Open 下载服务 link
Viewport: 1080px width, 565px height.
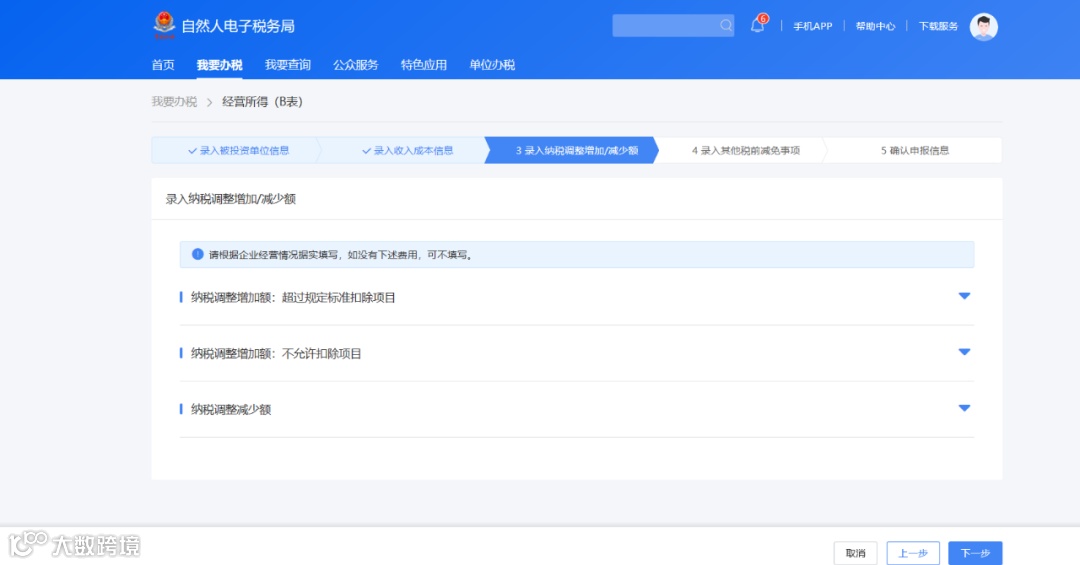coord(938,26)
